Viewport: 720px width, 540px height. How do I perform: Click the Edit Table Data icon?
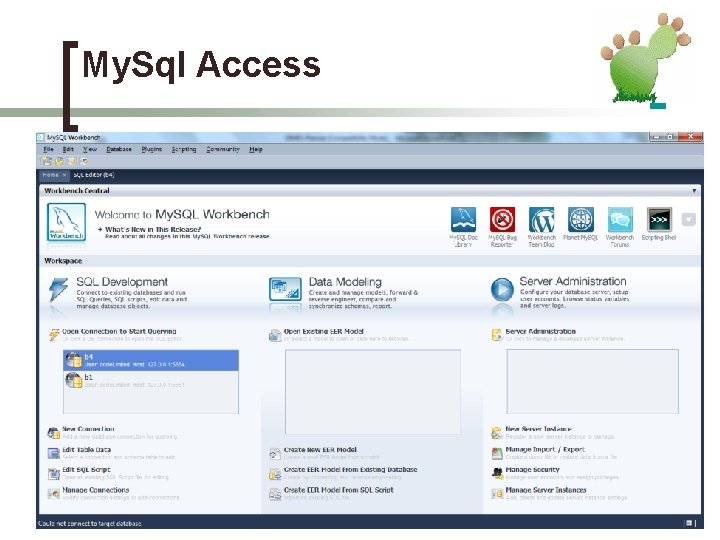54,453
